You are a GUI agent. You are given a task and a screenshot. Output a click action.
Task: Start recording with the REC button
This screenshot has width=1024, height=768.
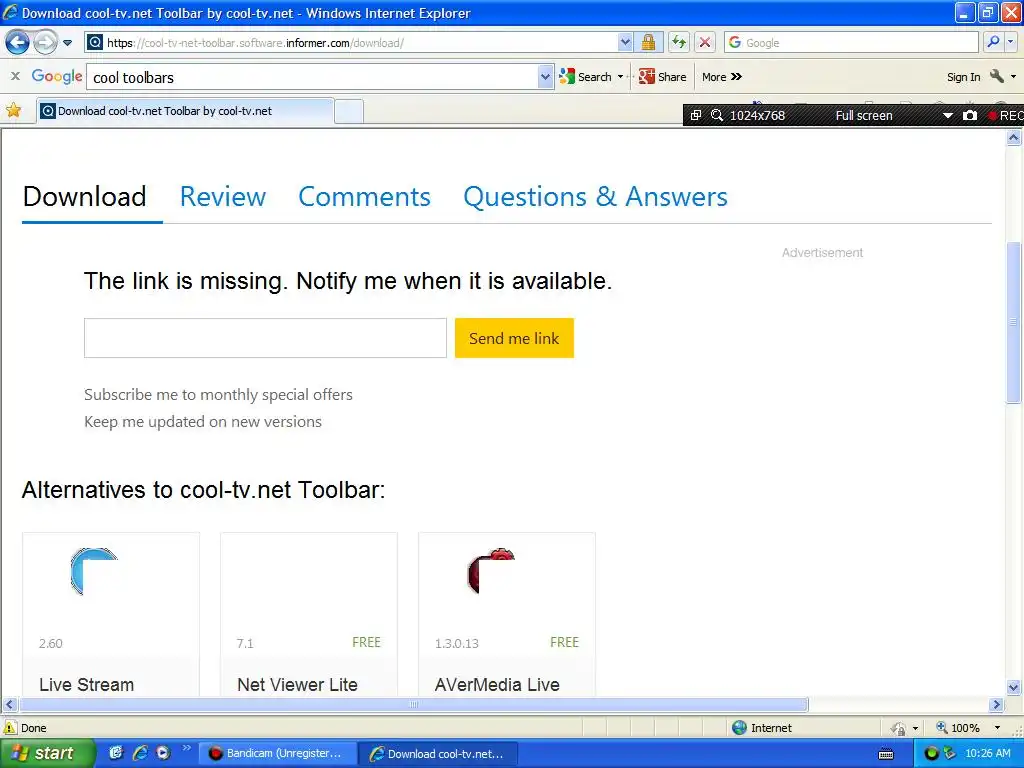(1004, 116)
